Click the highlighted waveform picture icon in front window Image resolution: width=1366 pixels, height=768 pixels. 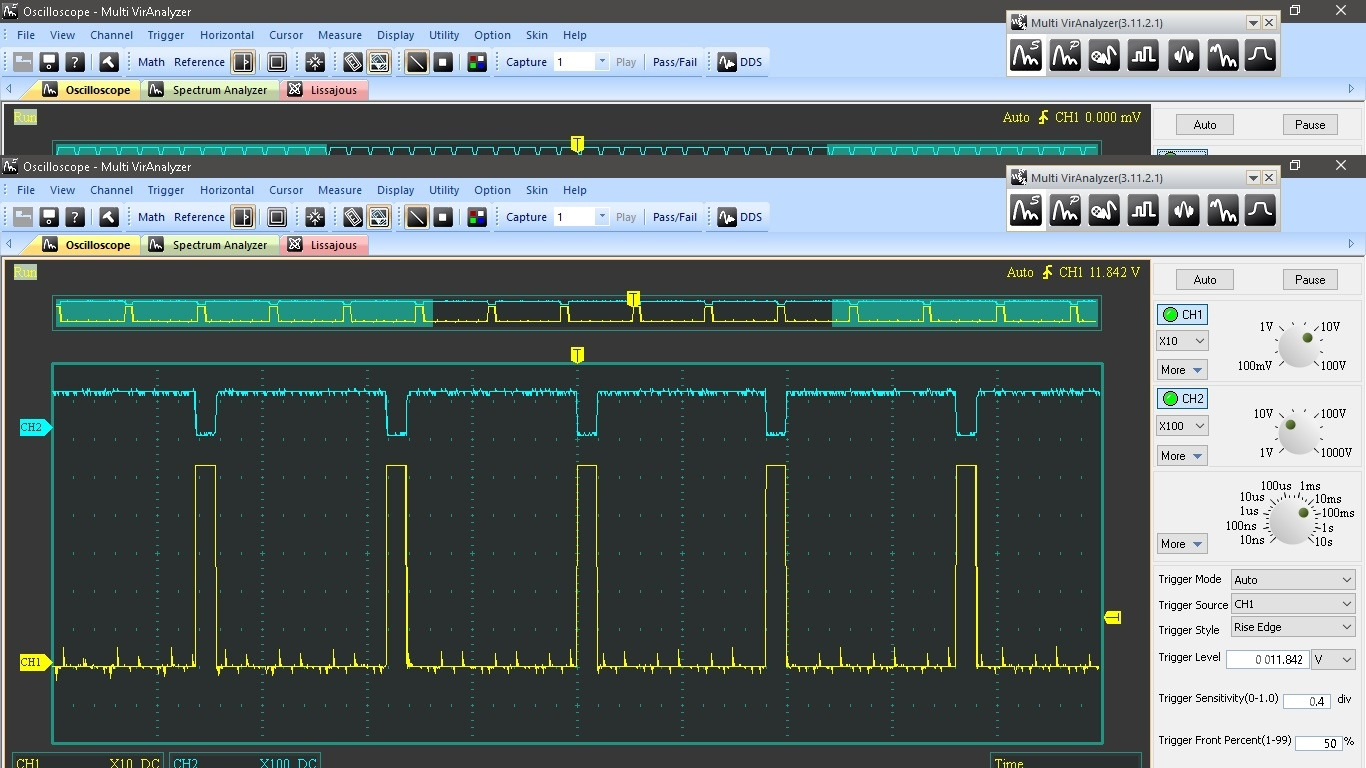(378, 217)
